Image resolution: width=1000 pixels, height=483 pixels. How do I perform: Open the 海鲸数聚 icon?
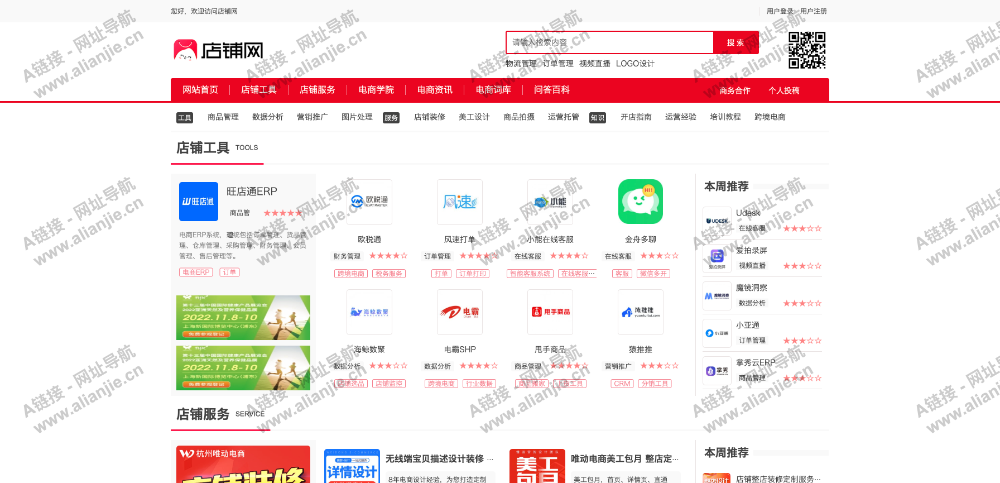(369, 312)
